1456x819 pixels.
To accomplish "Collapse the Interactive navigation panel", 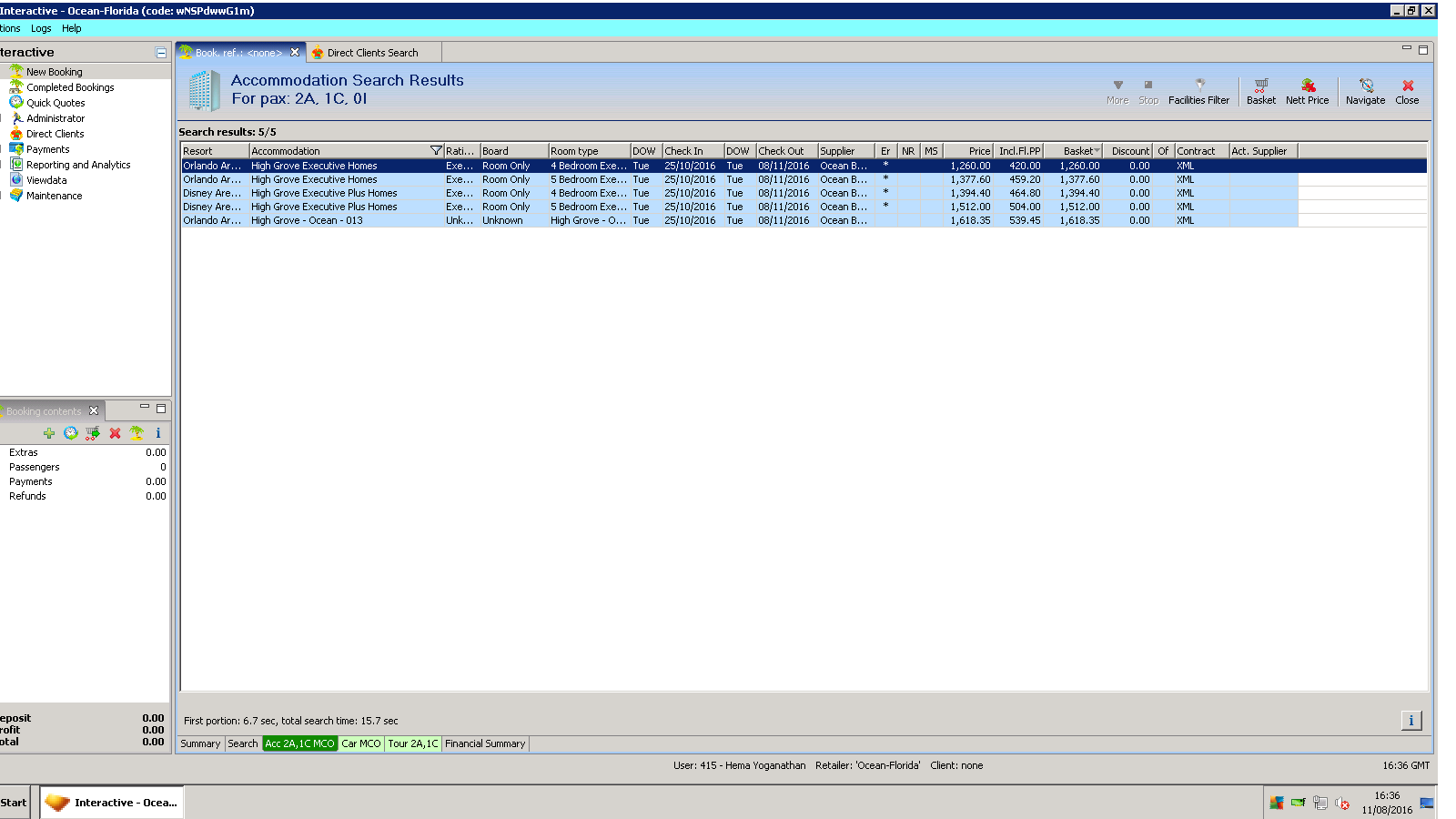I will 161,53.
